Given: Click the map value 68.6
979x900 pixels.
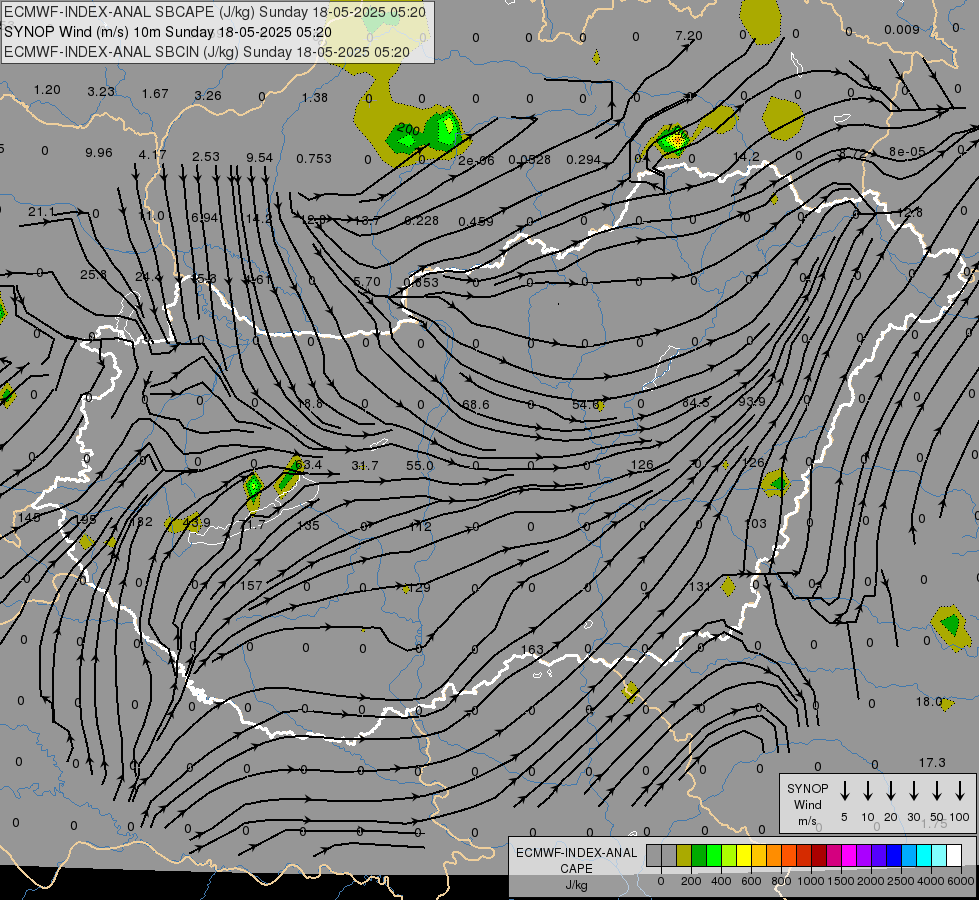Looking at the screenshot, I should pyautogui.click(x=476, y=405).
